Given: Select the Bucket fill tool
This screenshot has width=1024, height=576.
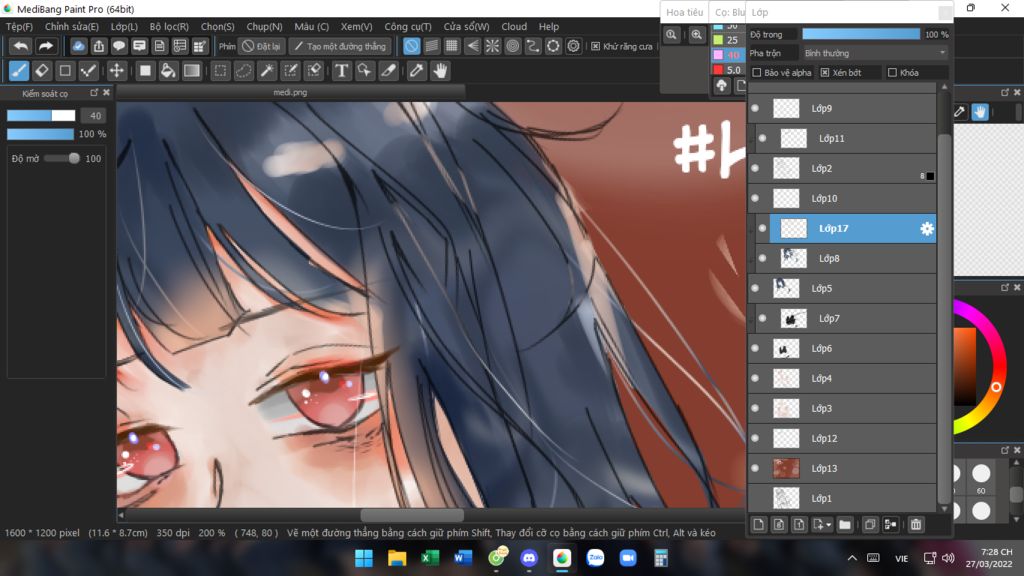Looking at the screenshot, I should click(168, 71).
